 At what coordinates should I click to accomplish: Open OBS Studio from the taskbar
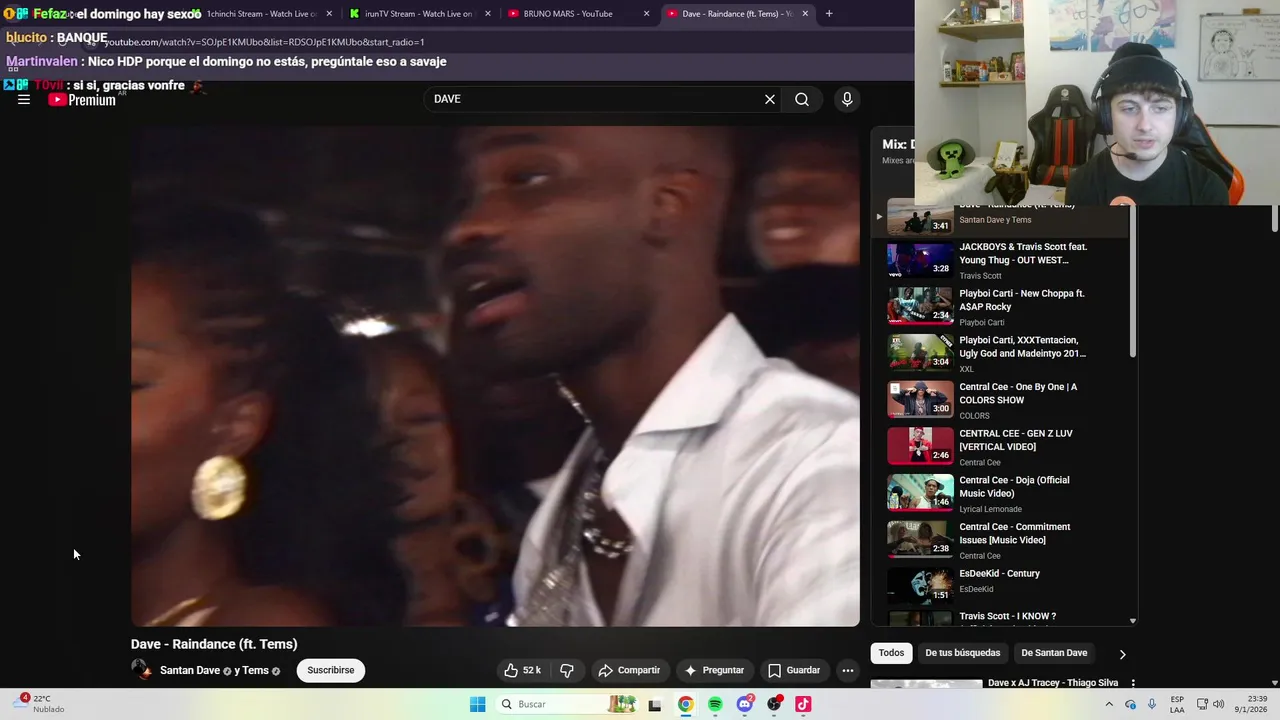[774, 704]
